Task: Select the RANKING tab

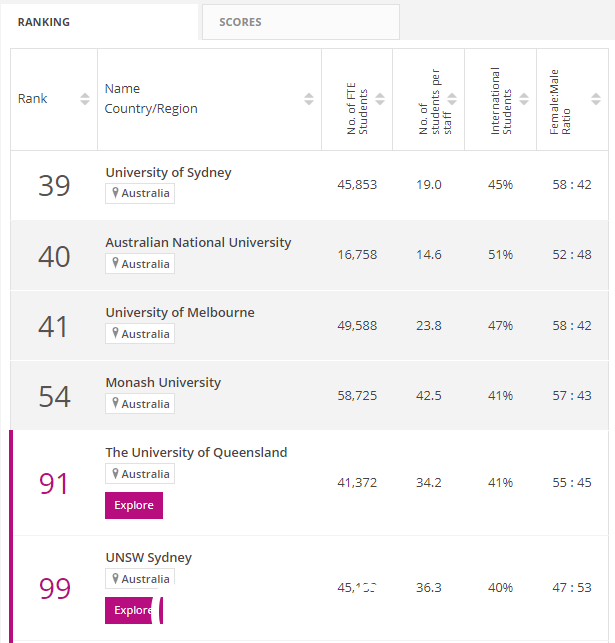Action: (x=100, y=22)
